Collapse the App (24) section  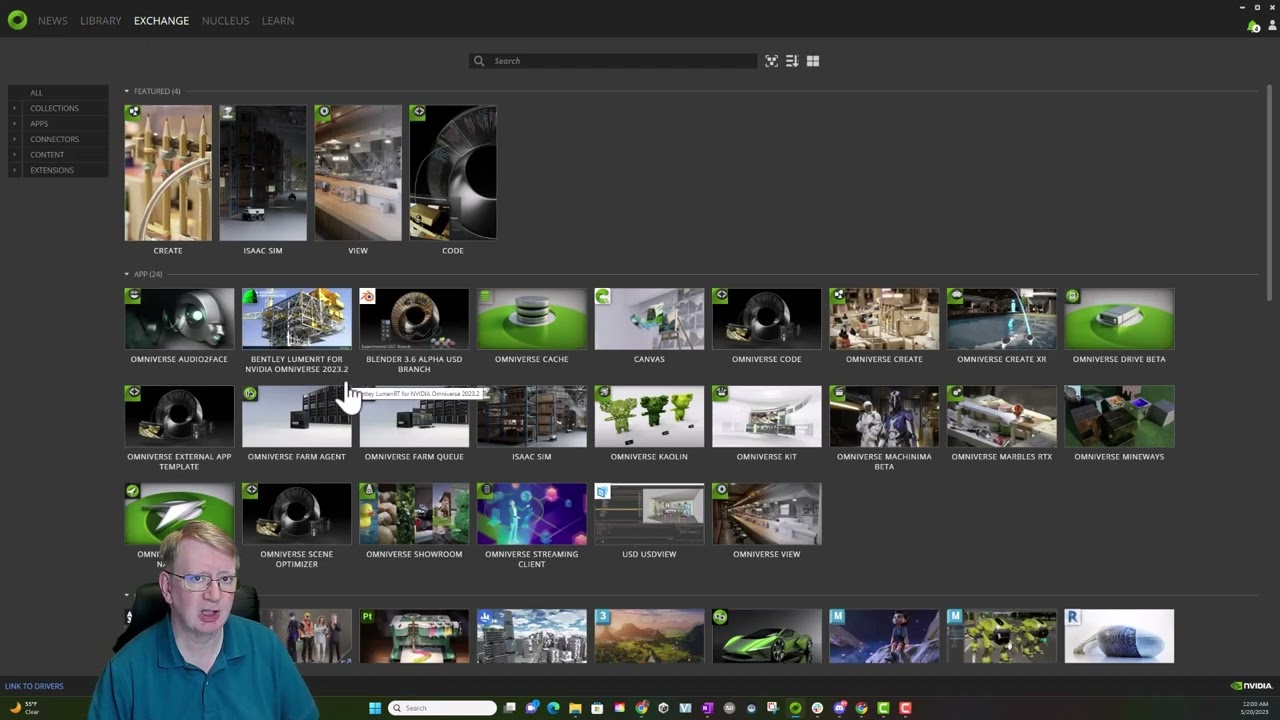click(x=127, y=274)
